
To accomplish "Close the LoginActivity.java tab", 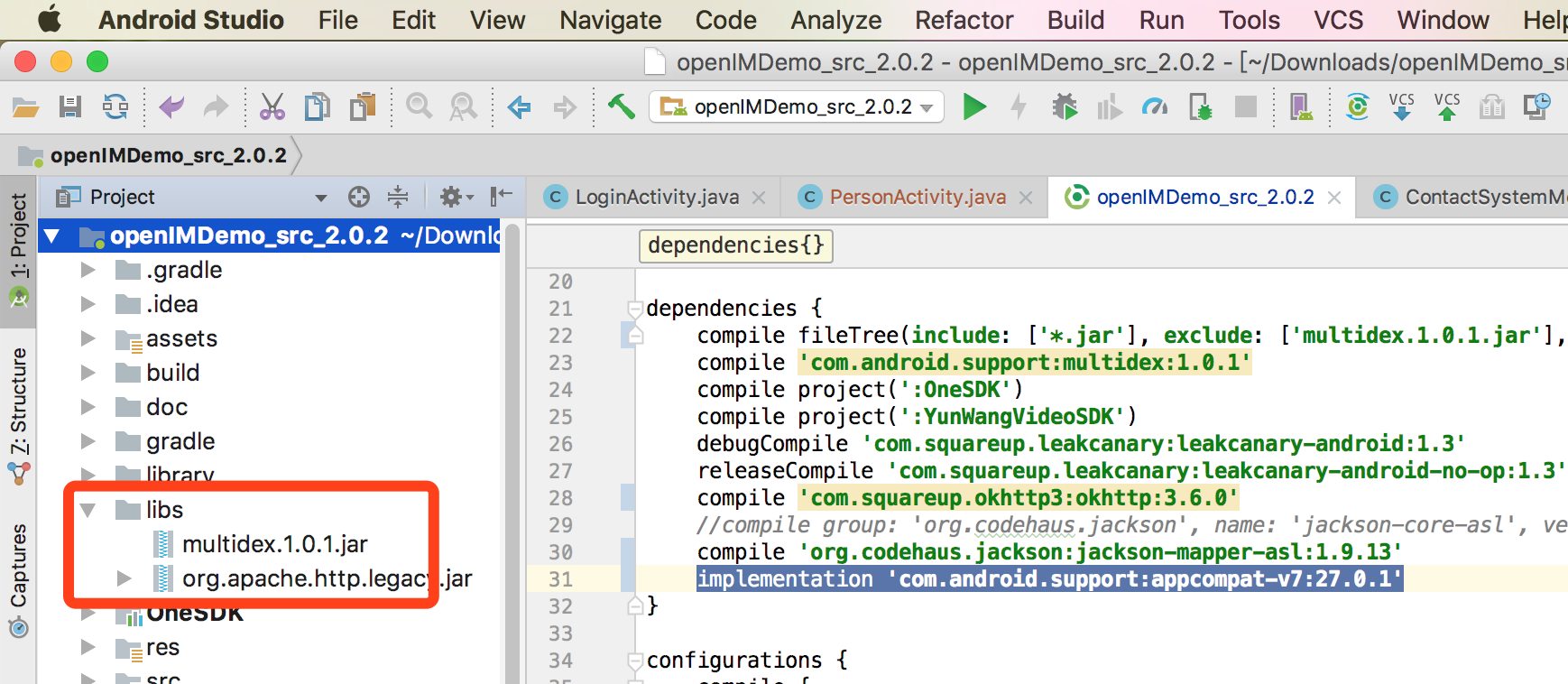I will (x=759, y=198).
